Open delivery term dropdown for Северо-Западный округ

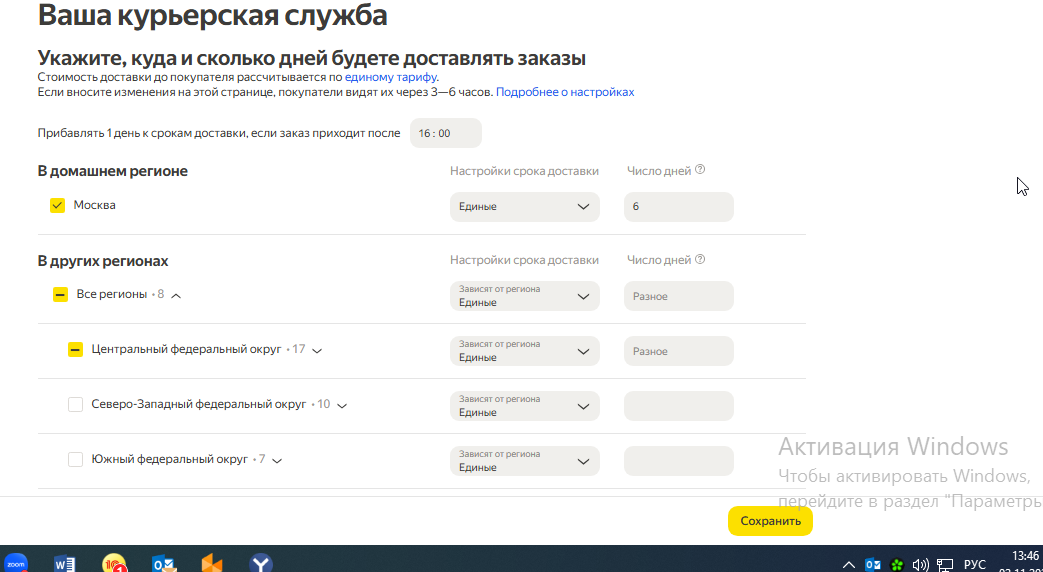[x=525, y=406]
